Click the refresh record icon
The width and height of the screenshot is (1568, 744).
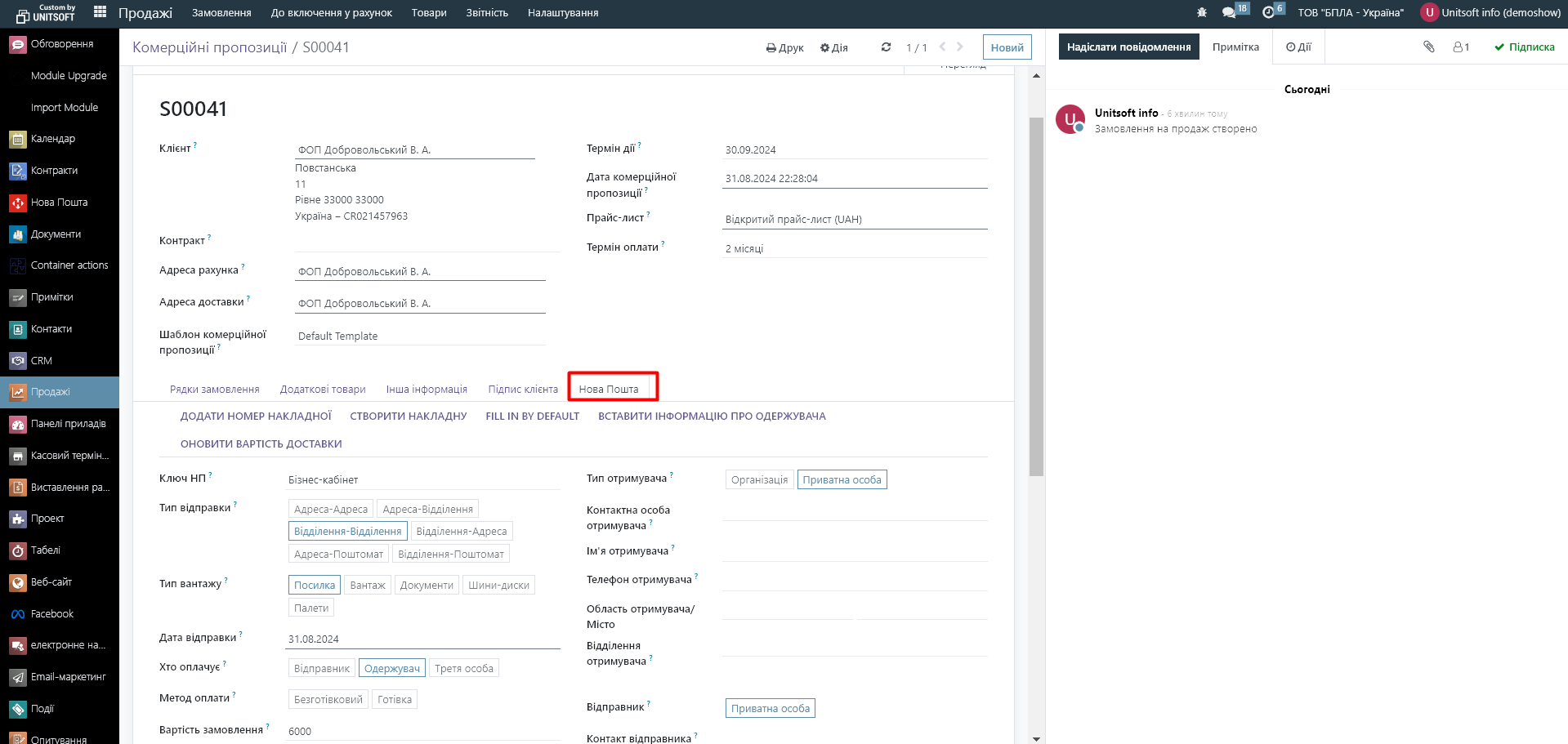tap(886, 47)
